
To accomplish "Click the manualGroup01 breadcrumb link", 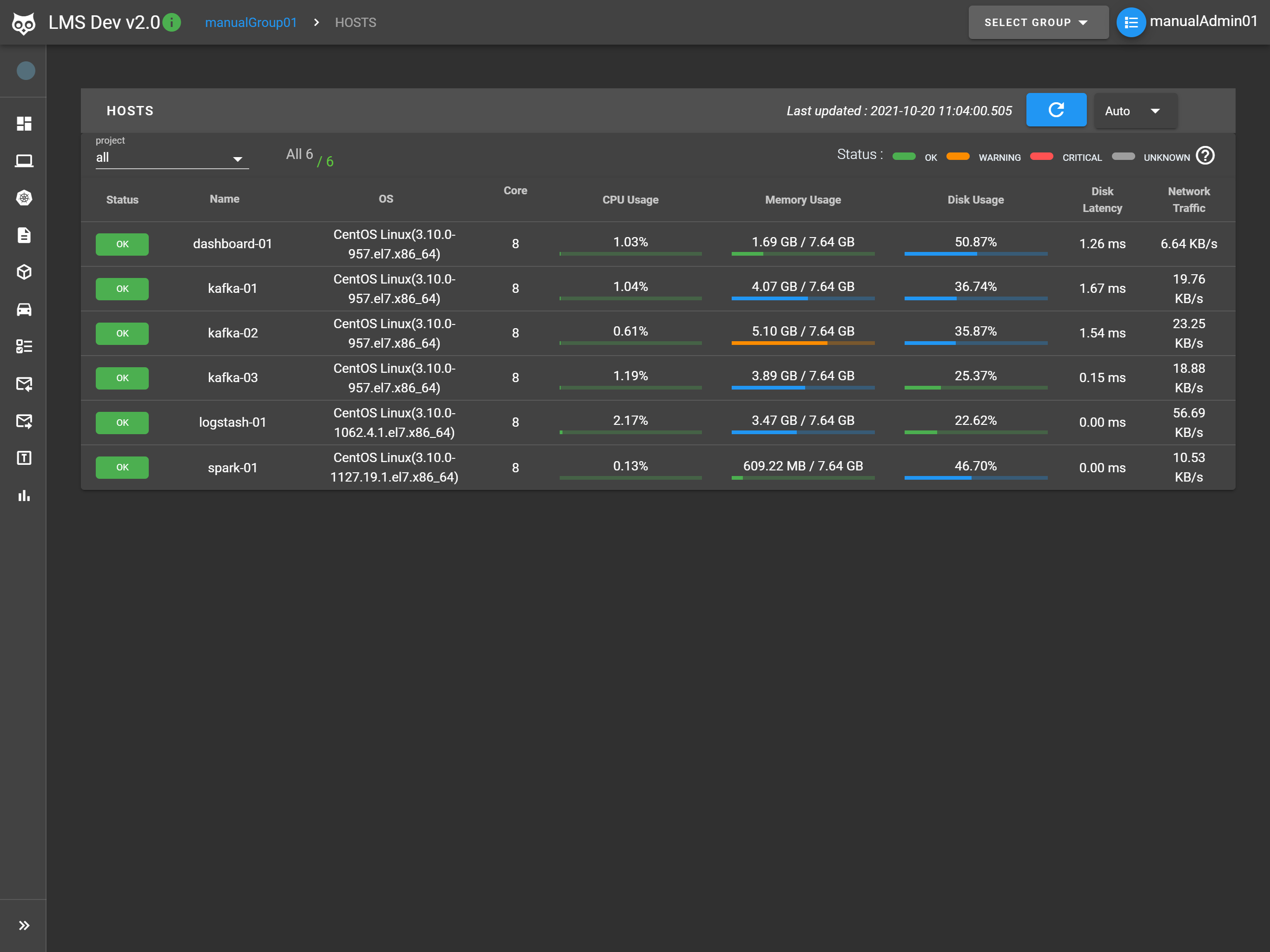I will tap(251, 22).
